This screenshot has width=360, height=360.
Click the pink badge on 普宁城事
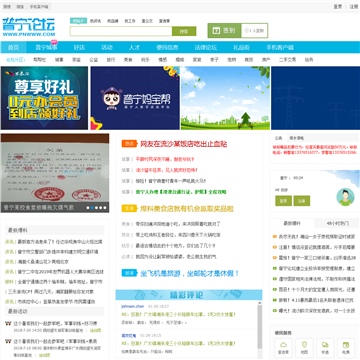54,42
